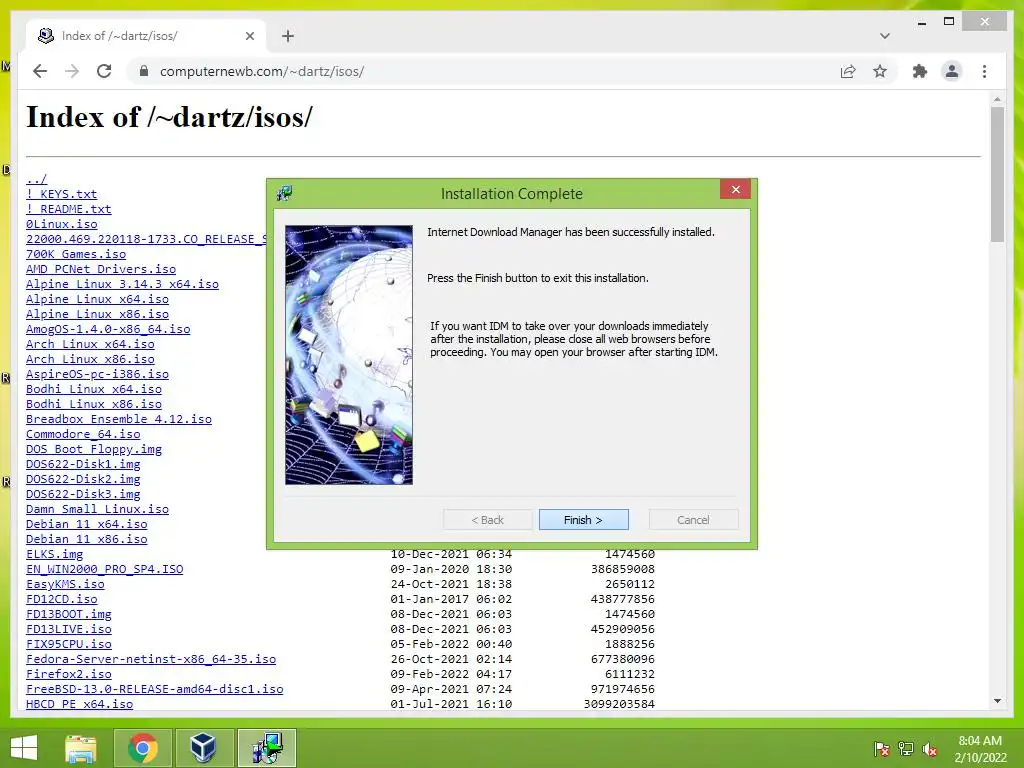The image size is (1024, 768).
Task: Open the Windows Start button
Action: point(24,748)
